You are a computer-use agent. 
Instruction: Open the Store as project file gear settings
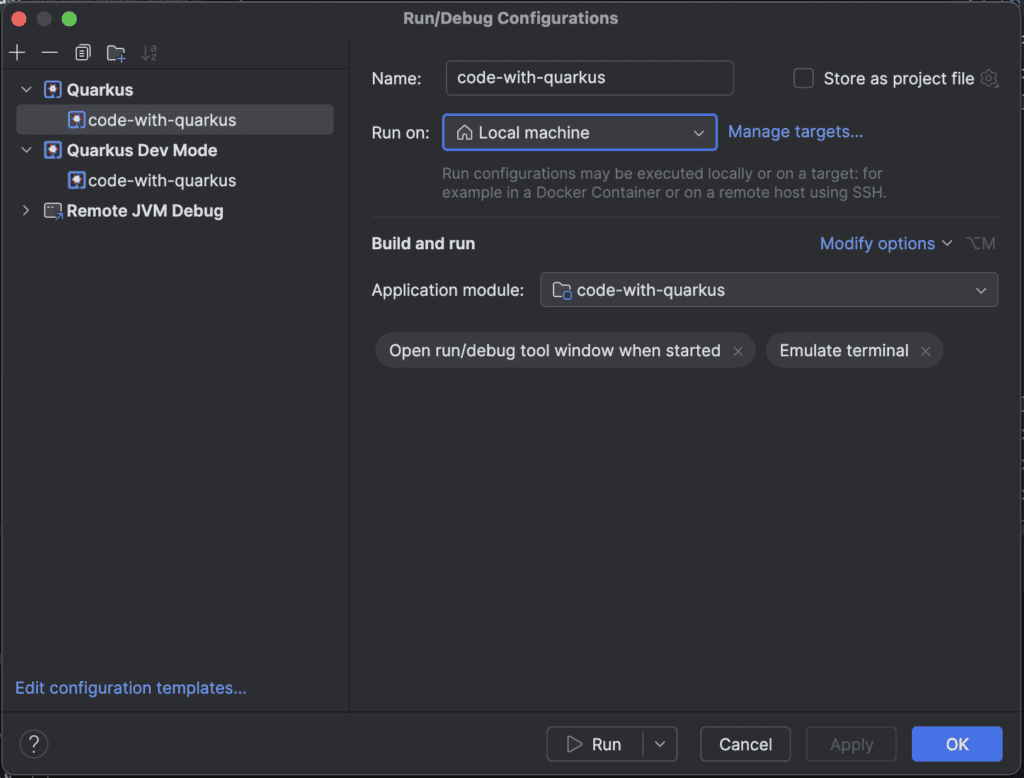(x=989, y=78)
